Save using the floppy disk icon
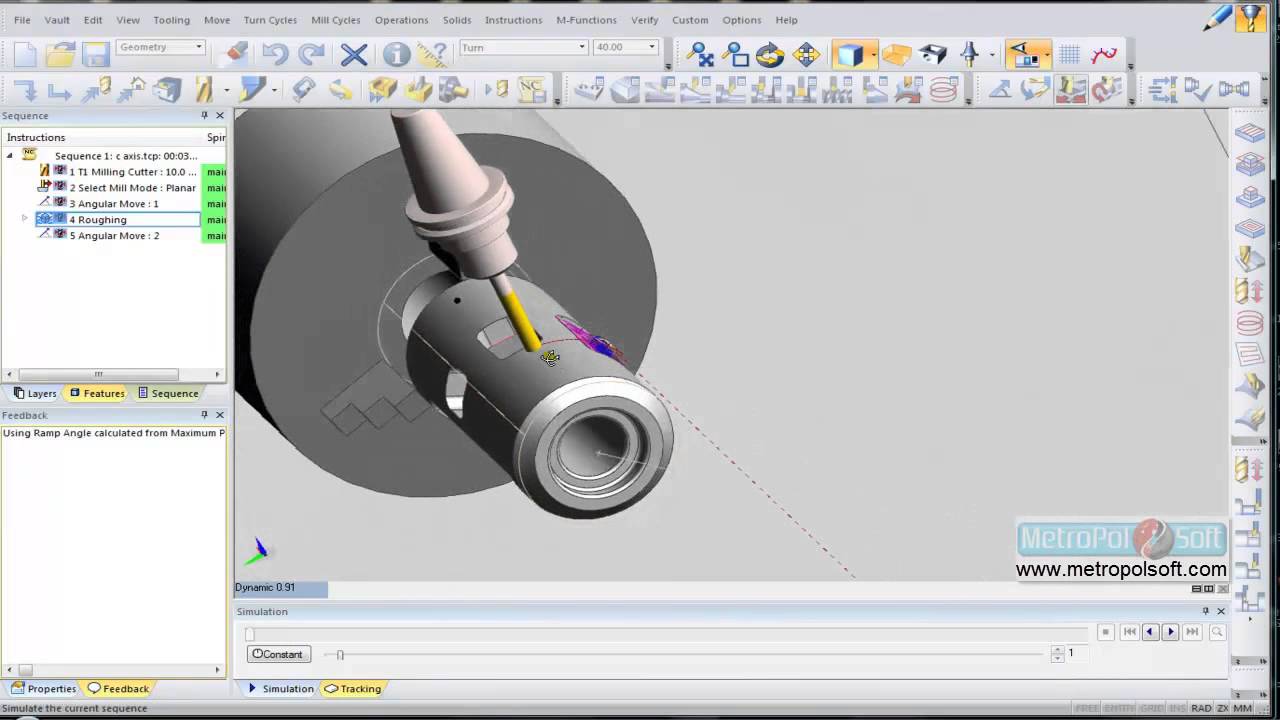The image size is (1280, 720). [95, 54]
